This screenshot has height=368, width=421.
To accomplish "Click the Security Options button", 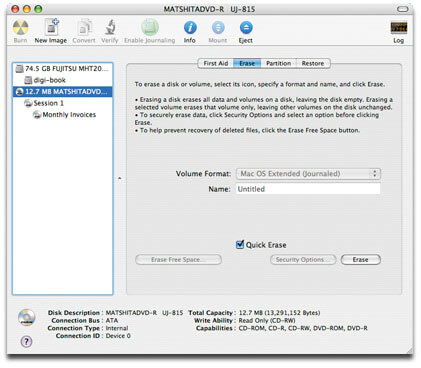I will pos(303,260).
